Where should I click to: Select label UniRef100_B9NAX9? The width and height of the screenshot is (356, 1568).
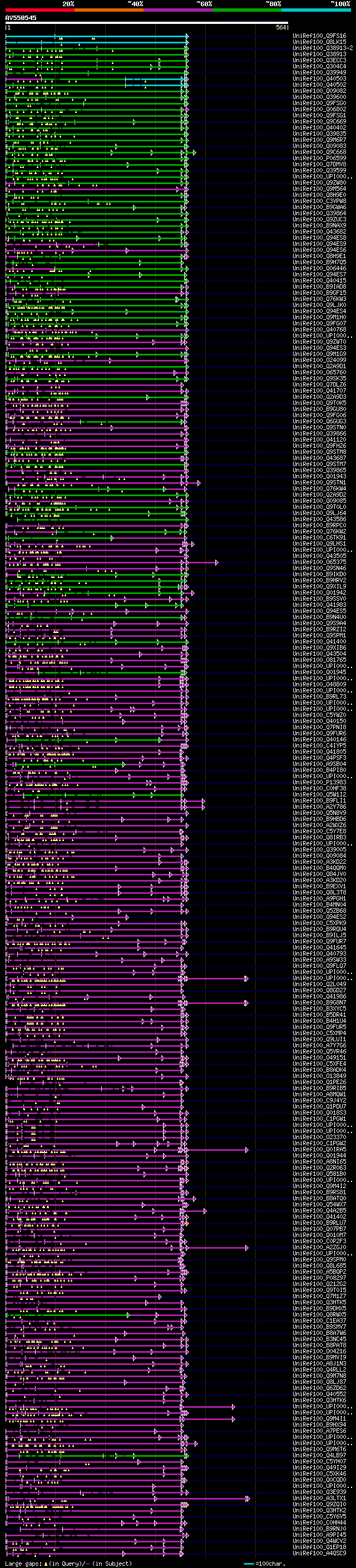click(x=319, y=225)
